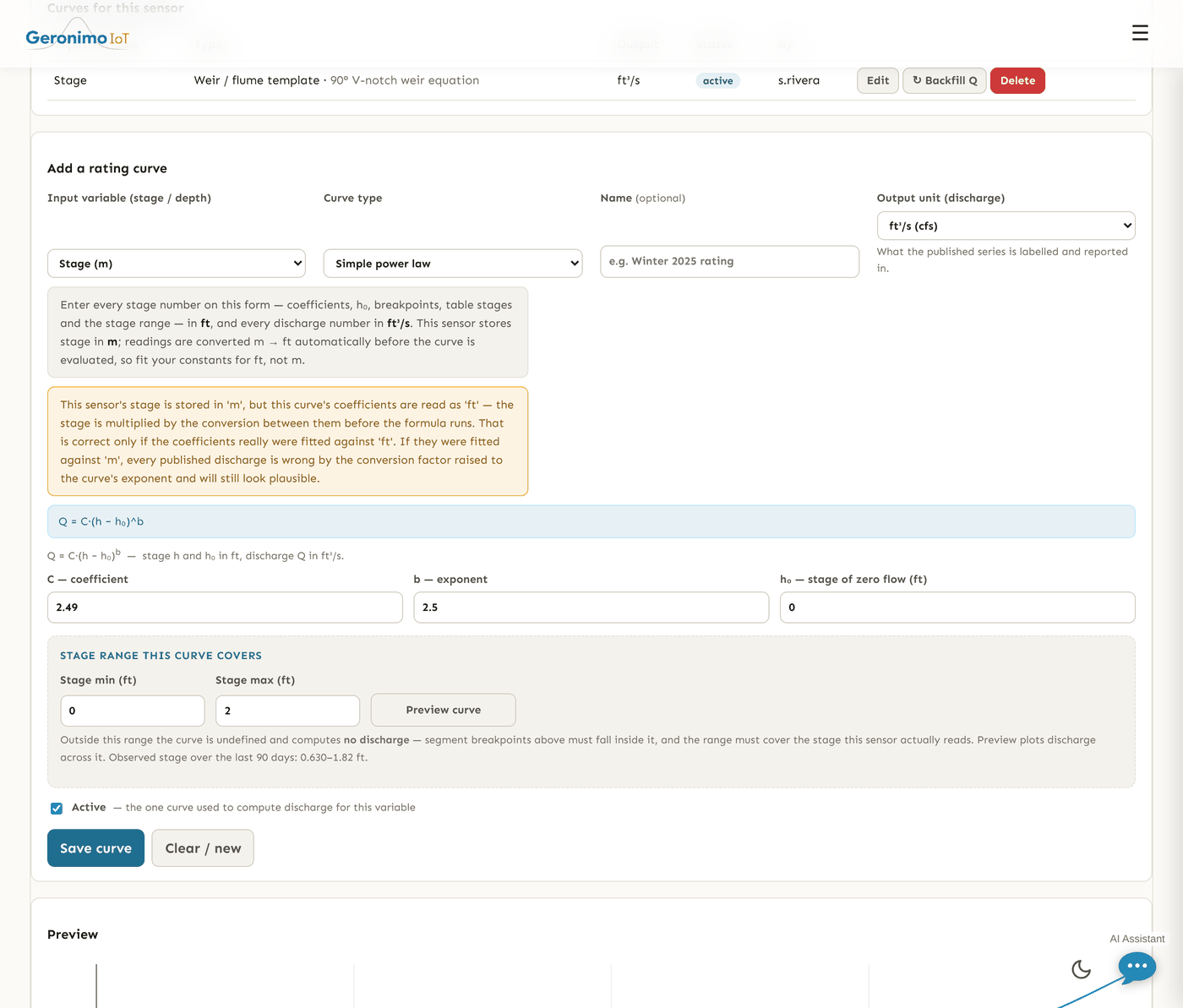Select the h₀ stage of zero flow field
The image size is (1183, 1008).
[x=957, y=608]
